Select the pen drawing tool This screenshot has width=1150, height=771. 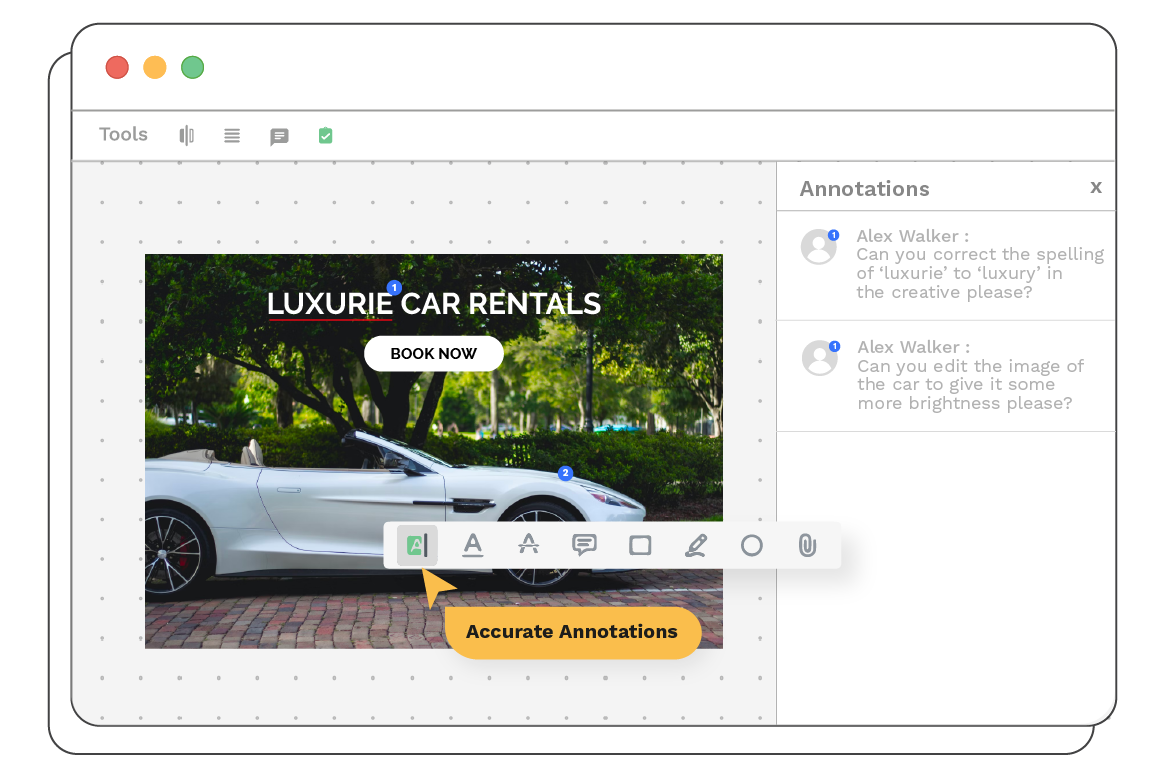pyautogui.click(x=696, y=545)
